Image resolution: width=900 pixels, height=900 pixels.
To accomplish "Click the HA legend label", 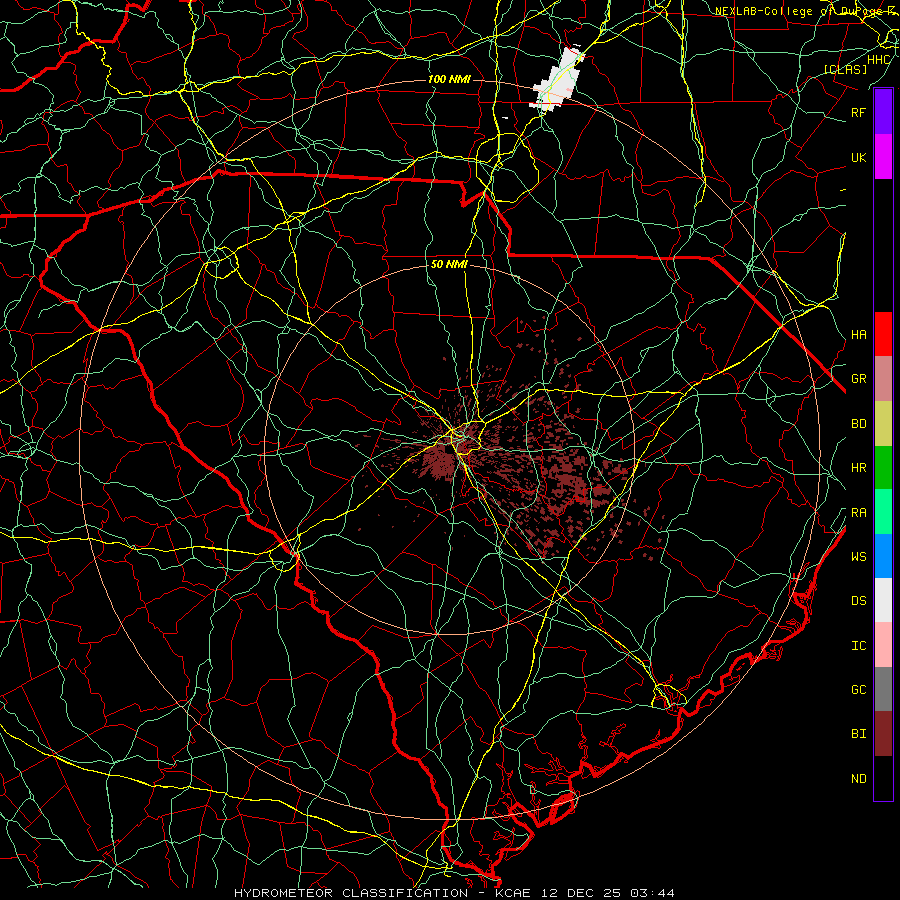I will coord(858,334).
